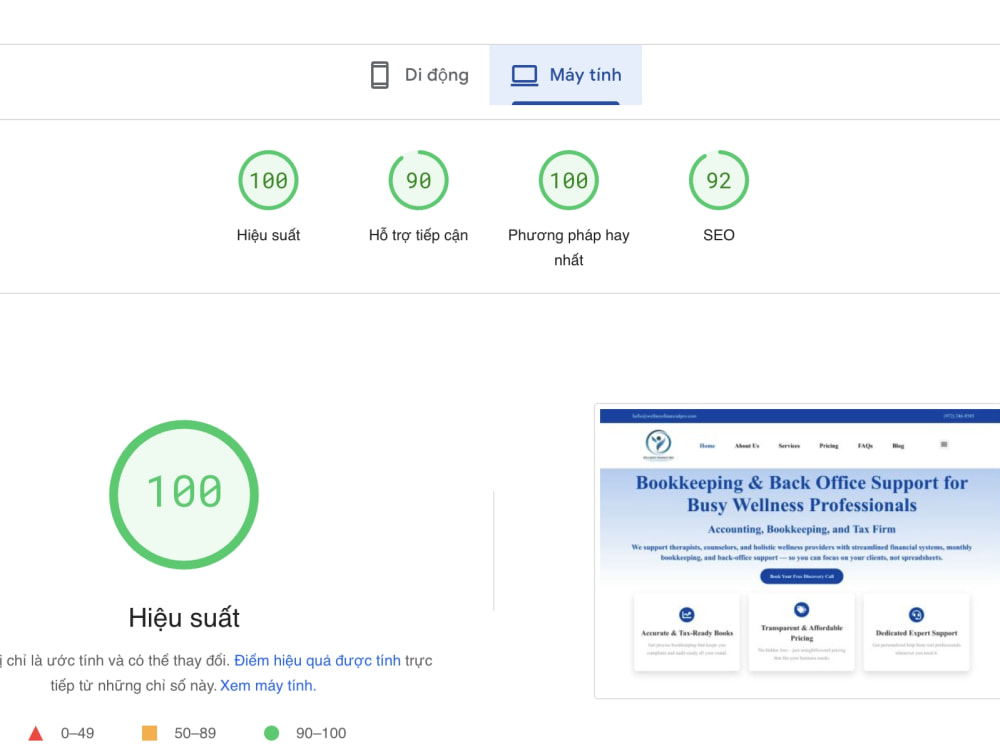Click Blog in the preview navigation
The image size is (1000, 750).
[898, 446]
